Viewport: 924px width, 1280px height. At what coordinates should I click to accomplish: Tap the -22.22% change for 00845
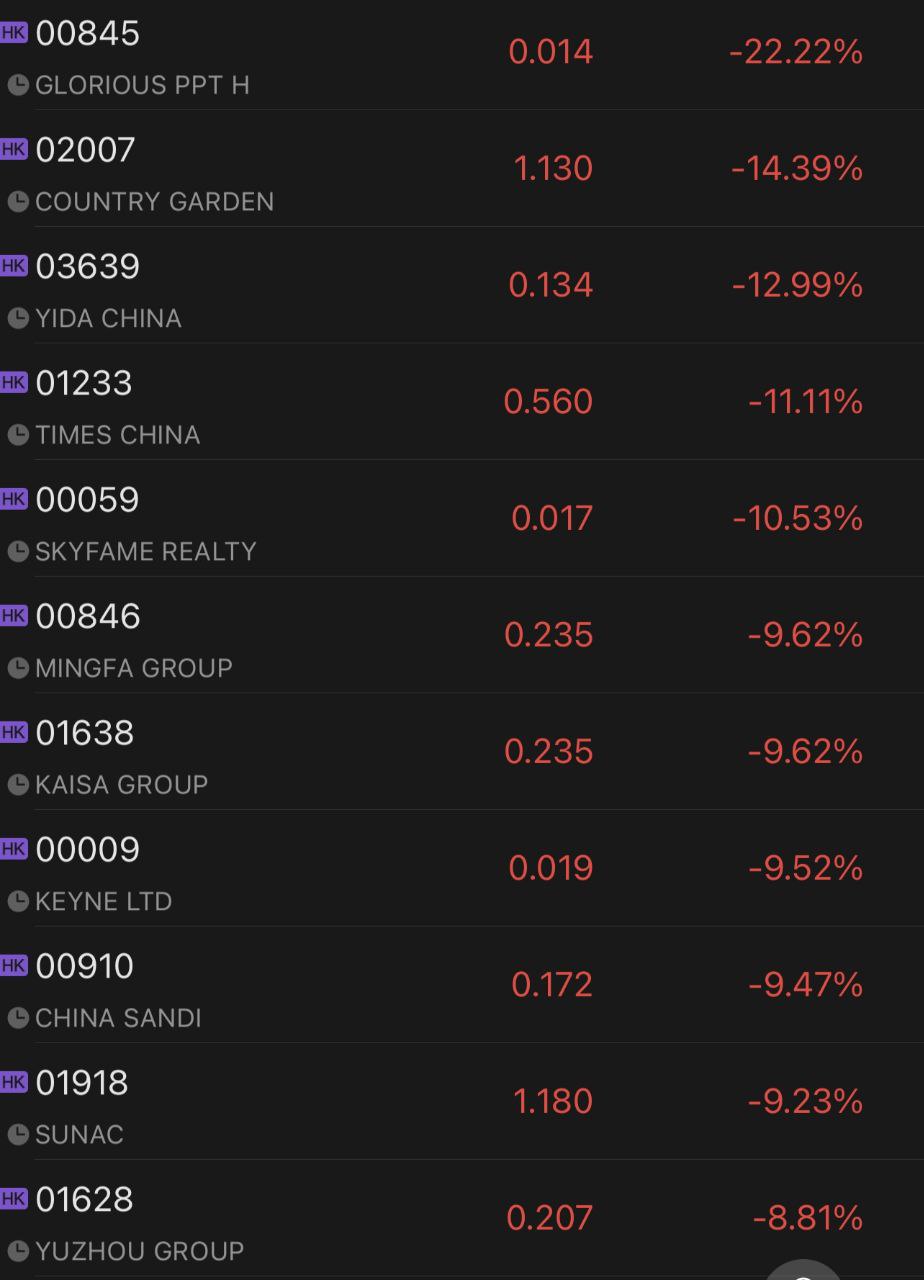tap(796, 52)
